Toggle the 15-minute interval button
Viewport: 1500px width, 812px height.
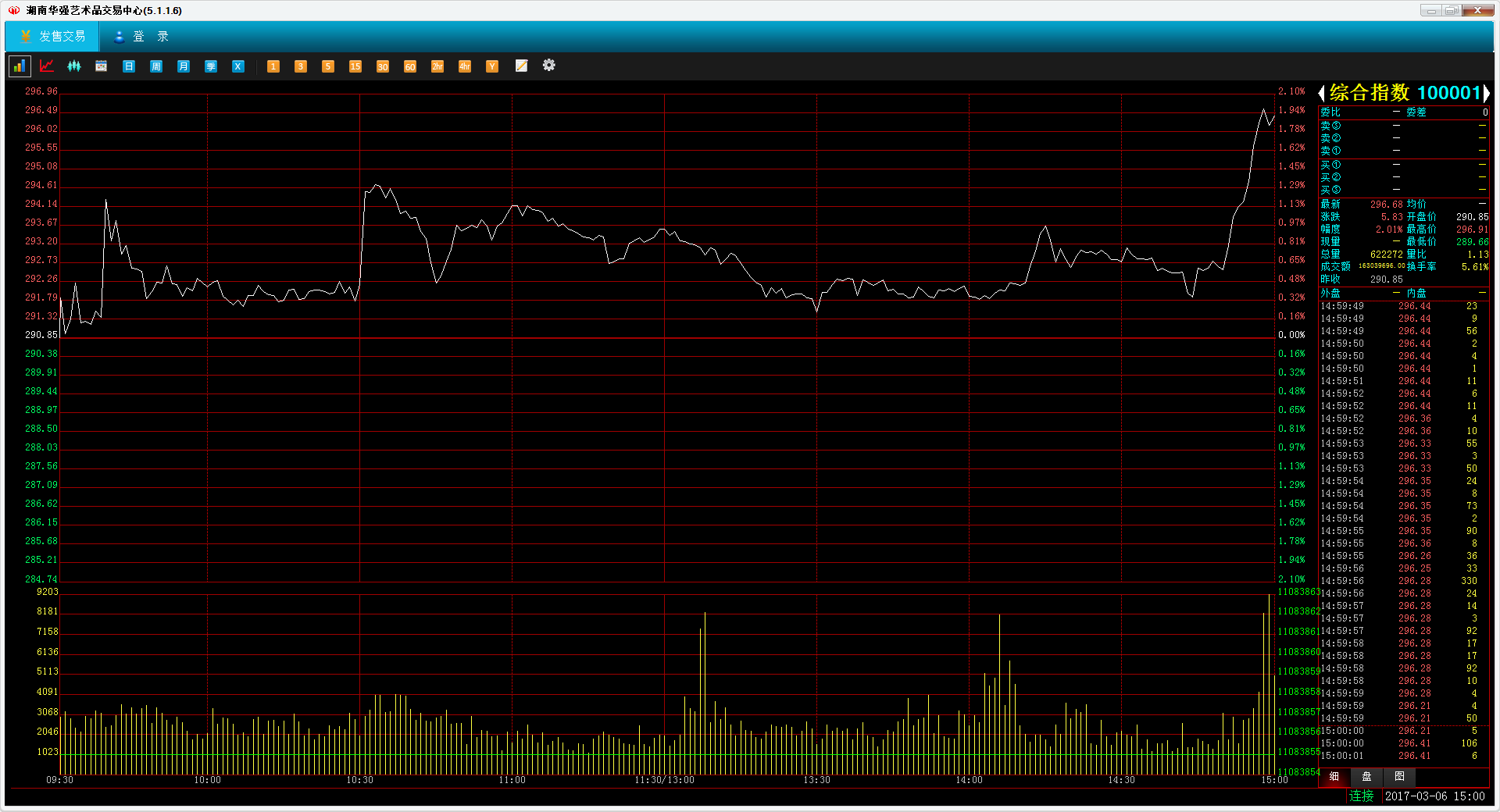[355, 66]
